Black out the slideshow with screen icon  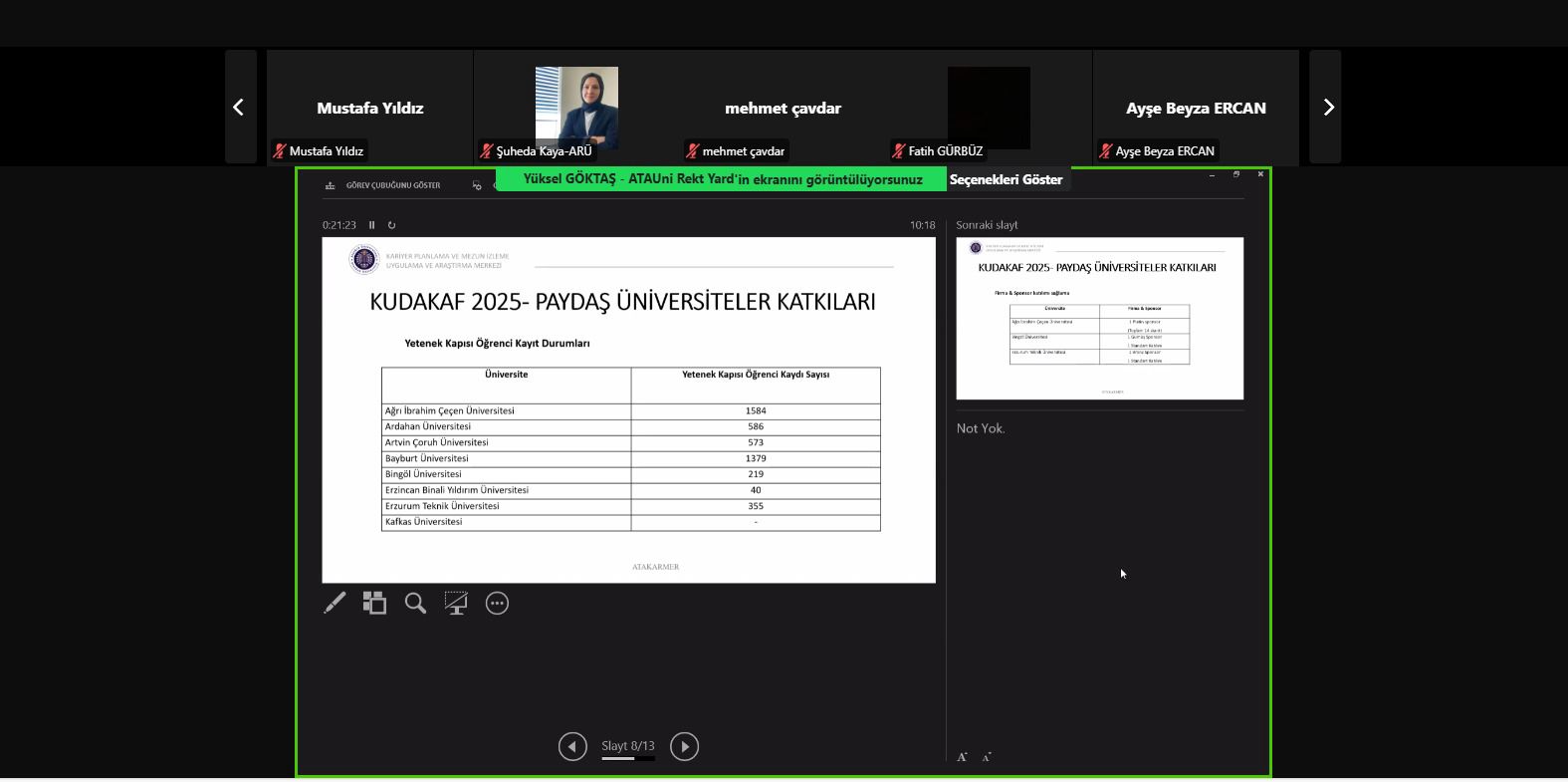click(x=456, y=603)
